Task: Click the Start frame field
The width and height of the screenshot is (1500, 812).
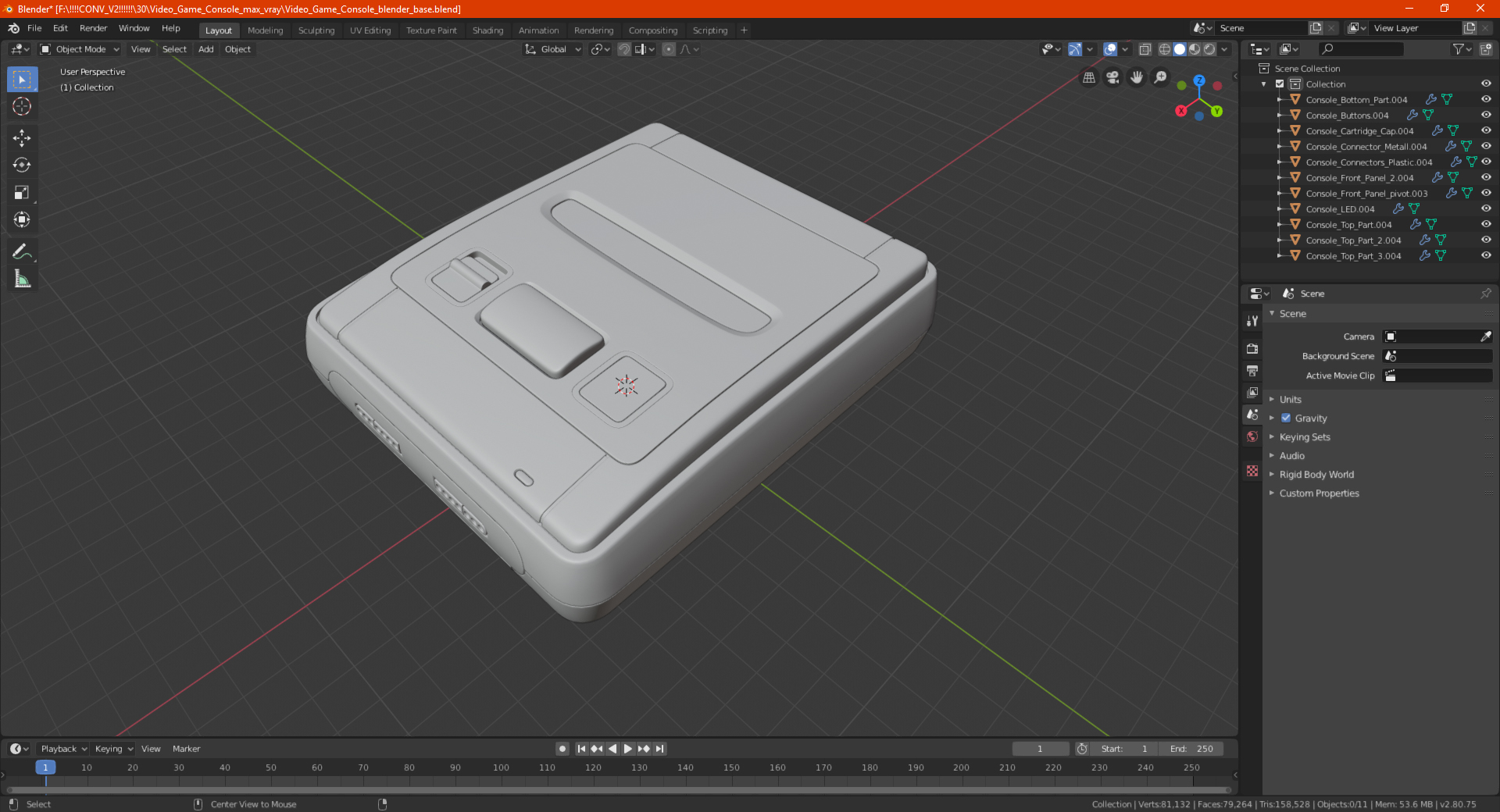Action: (1125, 749)
